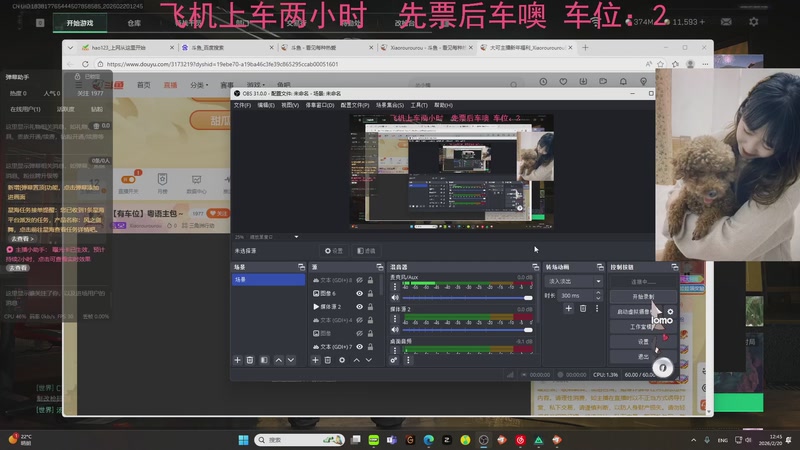Adjust 媒体源 2 volume slider
Screen dimensions: 800x450
467,330
